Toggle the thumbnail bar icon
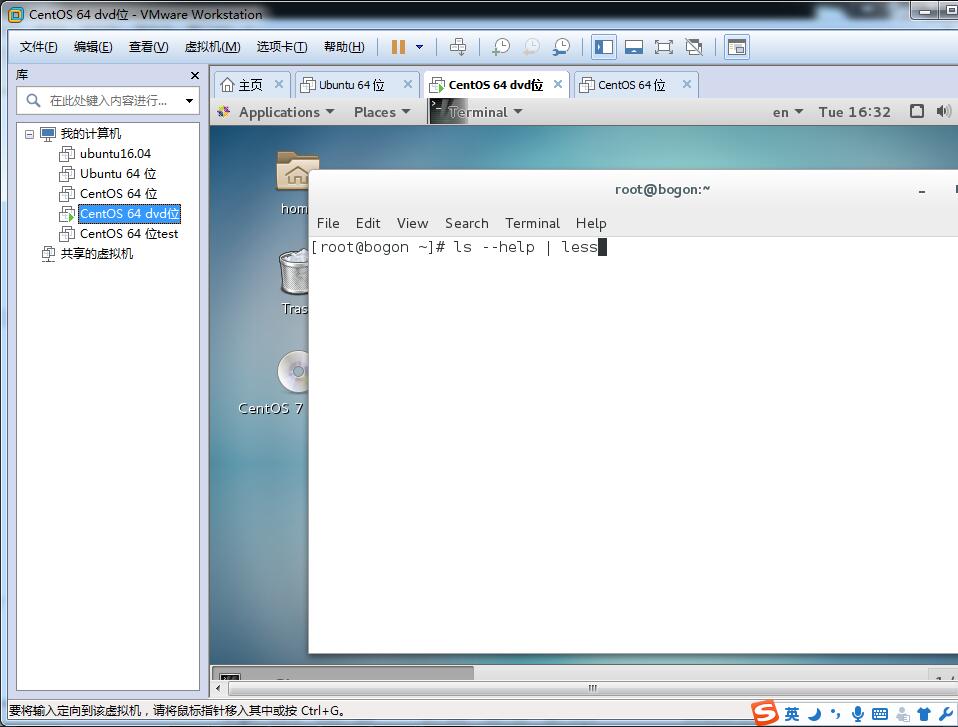The image size is (958, 727). coord(634,47)
